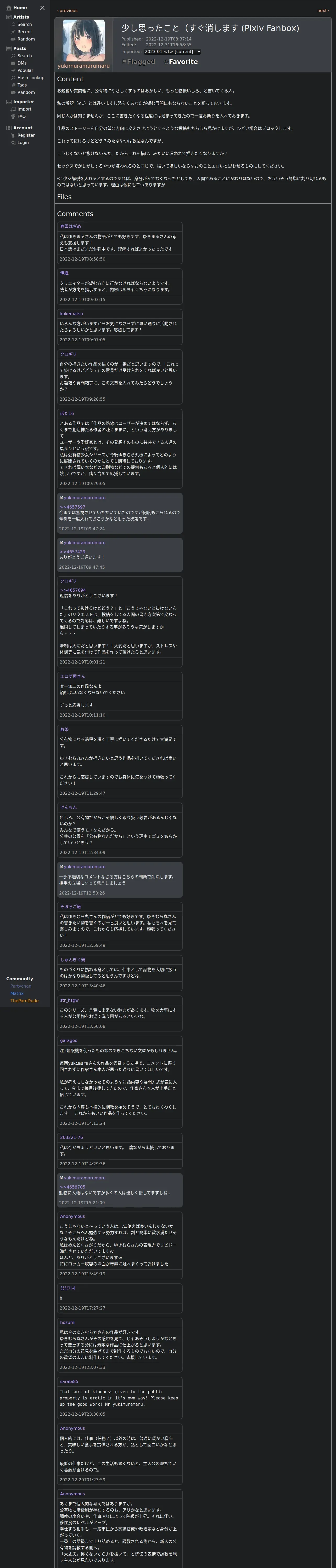Close the sidebar with the X icon
Viewport: 336px width, 1568px height.
pyautogui.click(x=42, y=8)
